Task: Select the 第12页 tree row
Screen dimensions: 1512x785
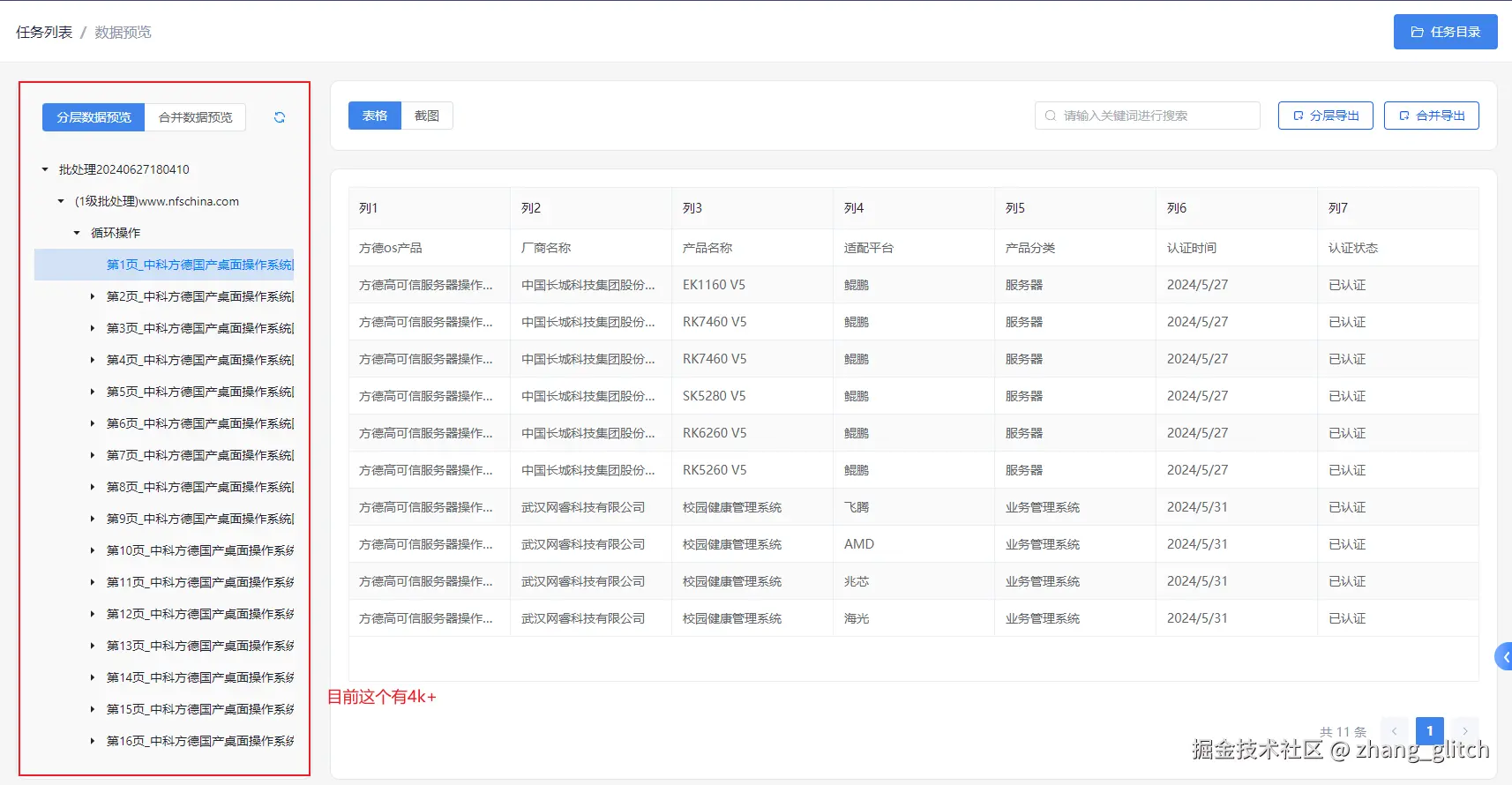Action: point(164,614)
